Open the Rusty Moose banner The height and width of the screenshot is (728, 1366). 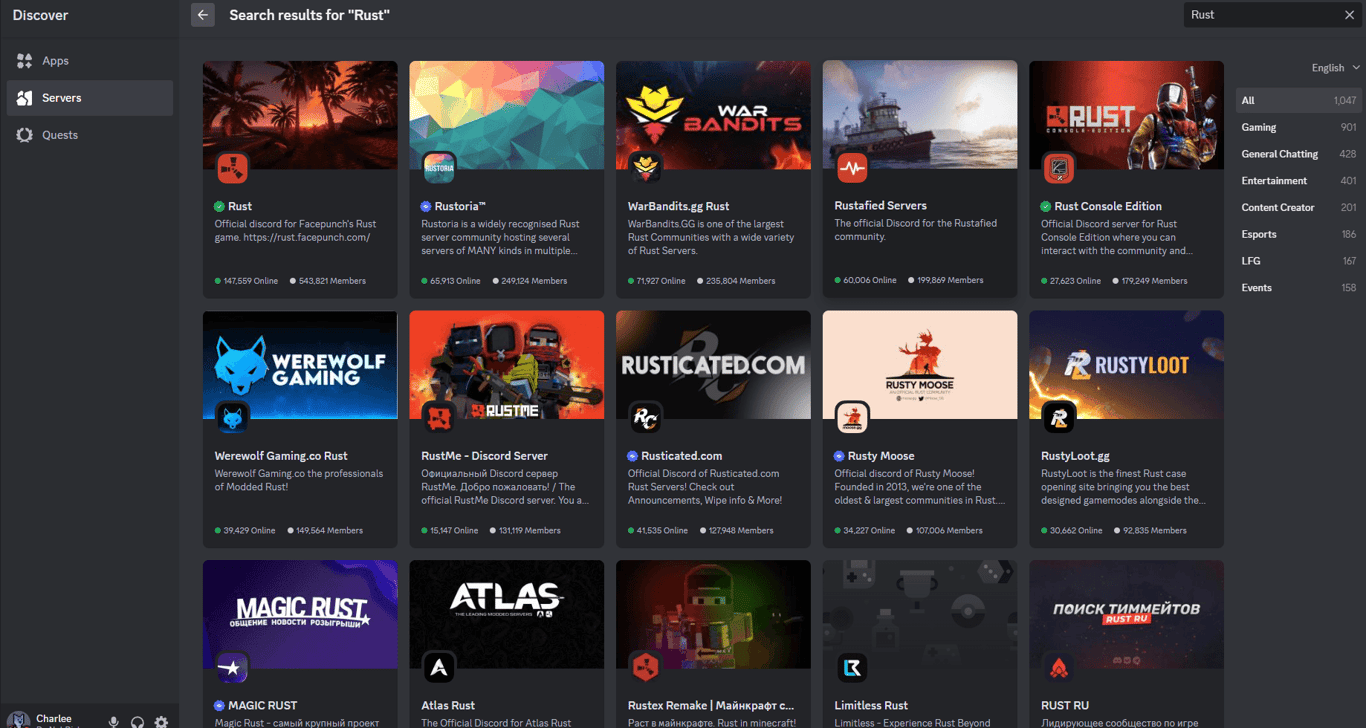[920, 364]
